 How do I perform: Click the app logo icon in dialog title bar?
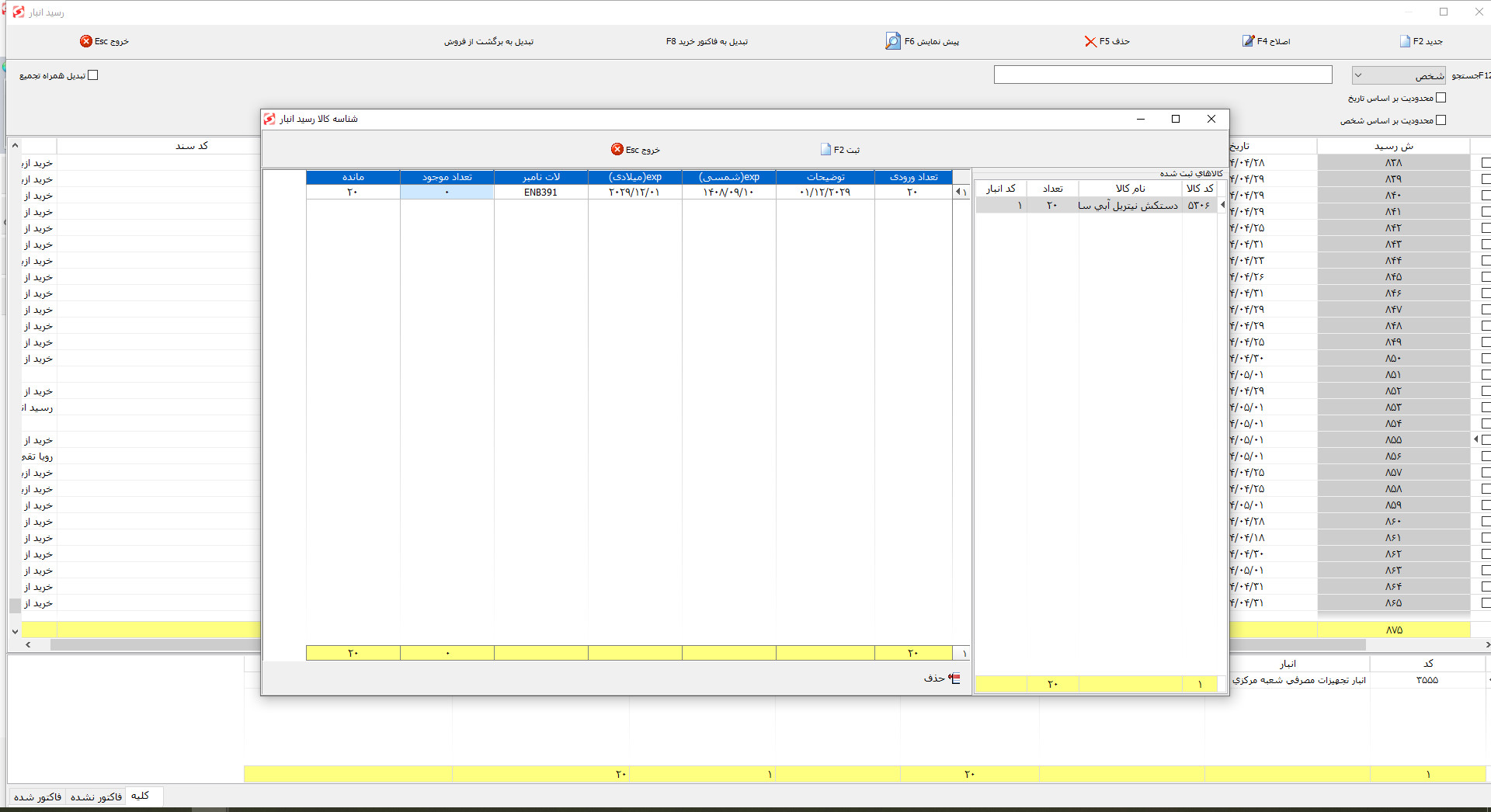(x=269, y=119)
